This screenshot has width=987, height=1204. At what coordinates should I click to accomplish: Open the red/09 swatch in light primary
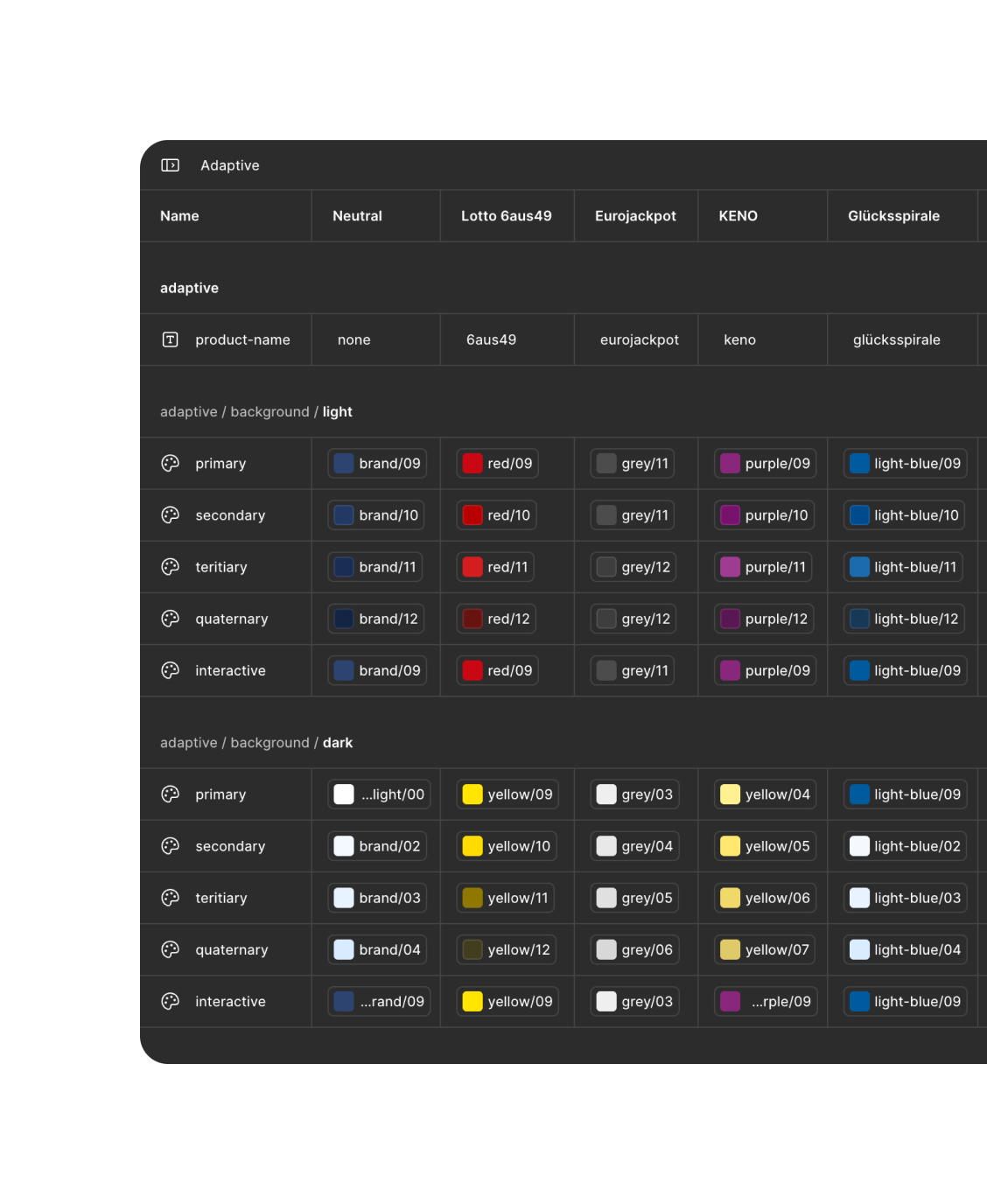tap(497, 463)
